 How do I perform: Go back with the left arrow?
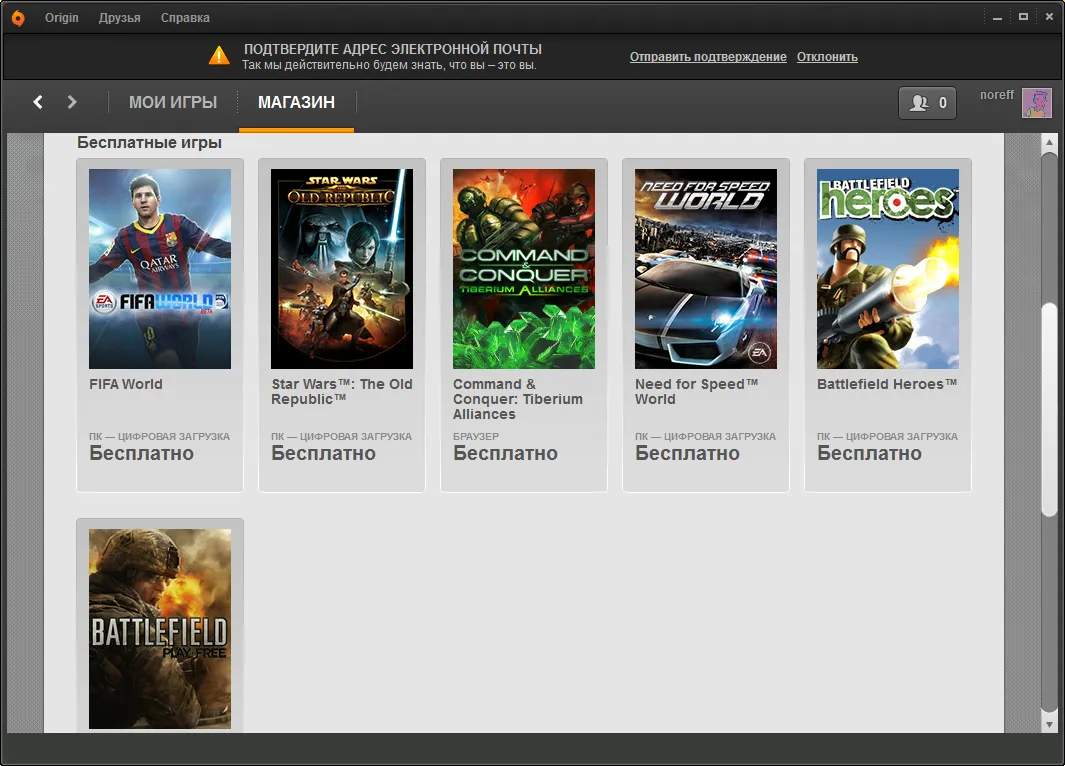click(x=38, y=102)
